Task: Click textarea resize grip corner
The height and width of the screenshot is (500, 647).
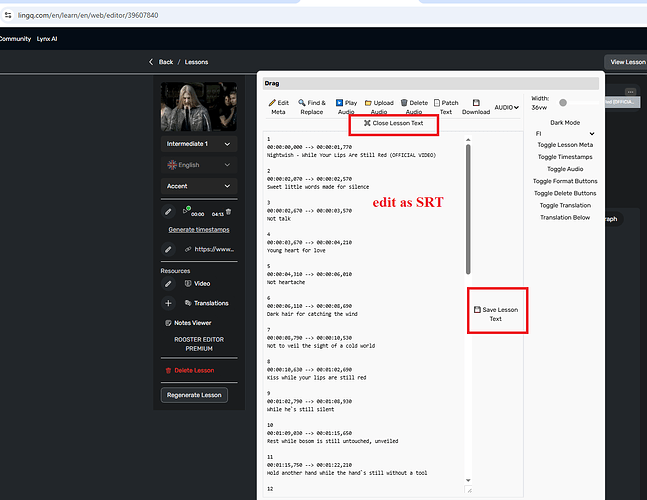Action: pos(469,490)
